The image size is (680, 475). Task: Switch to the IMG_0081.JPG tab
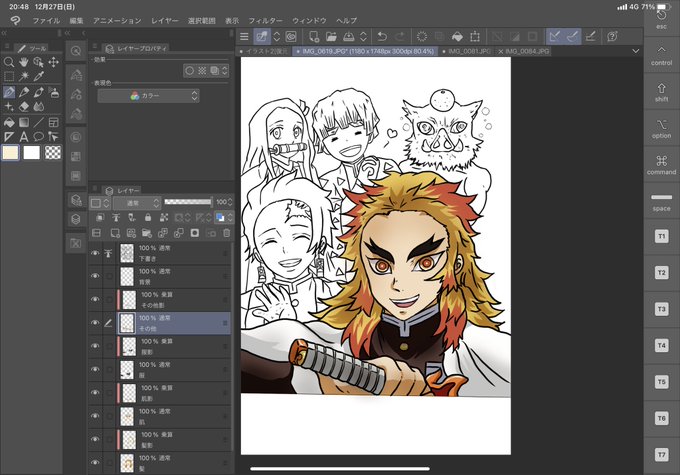[x=469, y=51]
